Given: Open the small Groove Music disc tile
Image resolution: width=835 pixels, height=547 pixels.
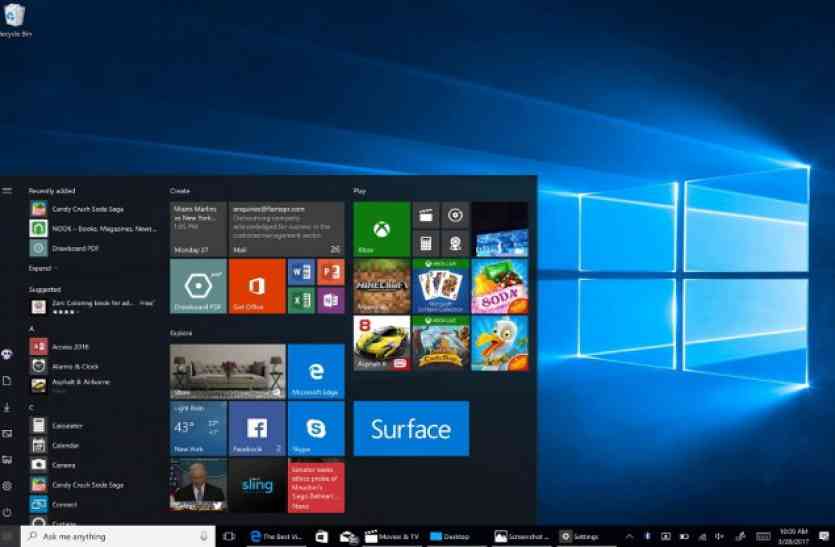Looking at the screenshot, I should pyautogui.click(x=455, y=215).
